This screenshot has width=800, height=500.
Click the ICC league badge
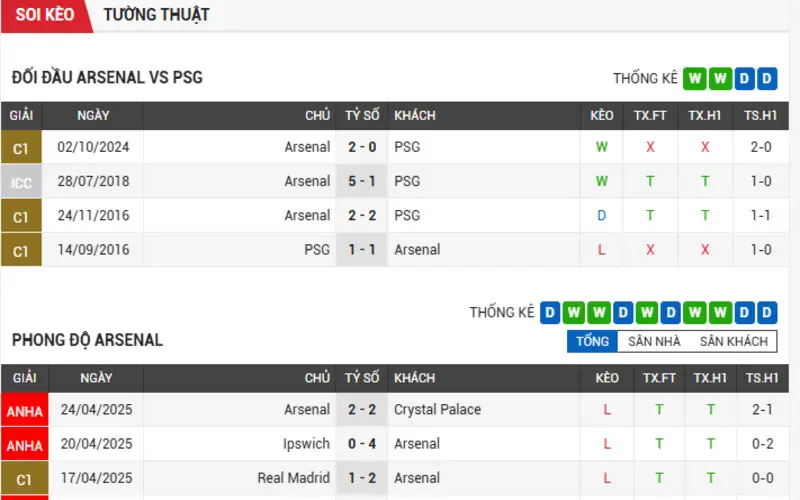click(x=21, y=181)
